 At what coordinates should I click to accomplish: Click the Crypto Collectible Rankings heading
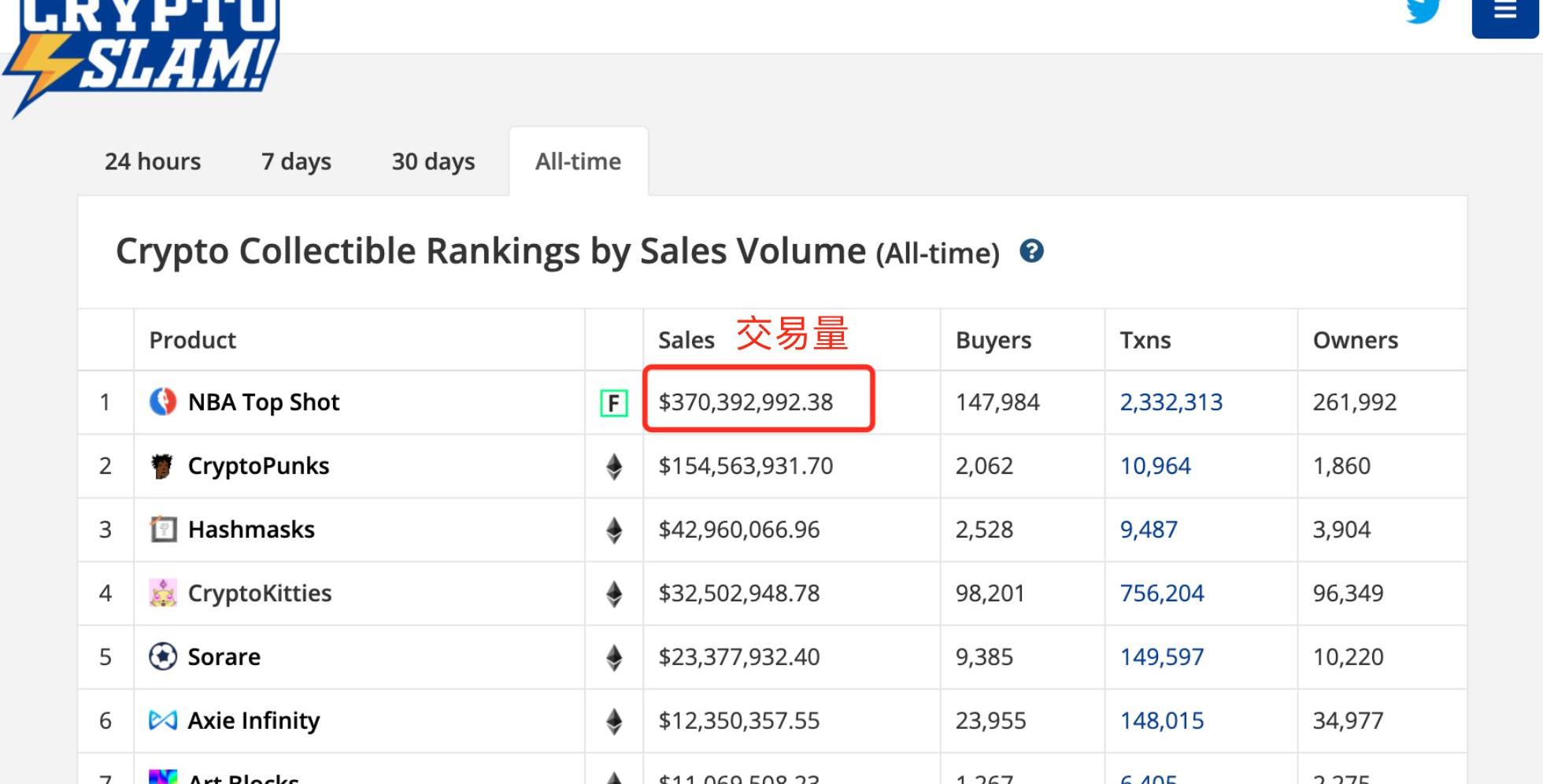(x=557, y=252)
